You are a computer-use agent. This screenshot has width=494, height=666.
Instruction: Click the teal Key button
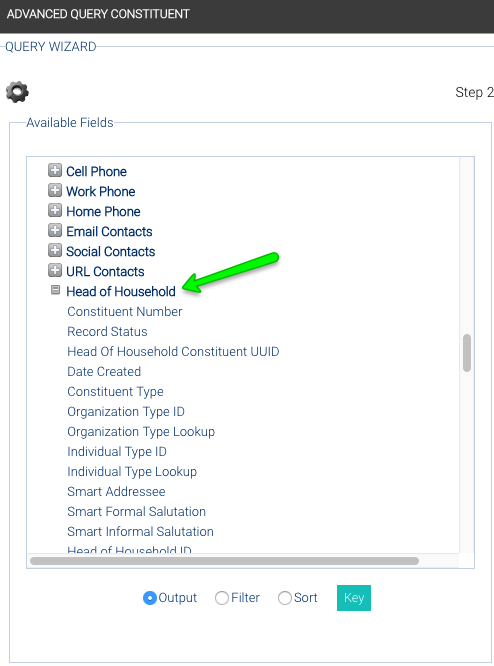tap(354, 598)
